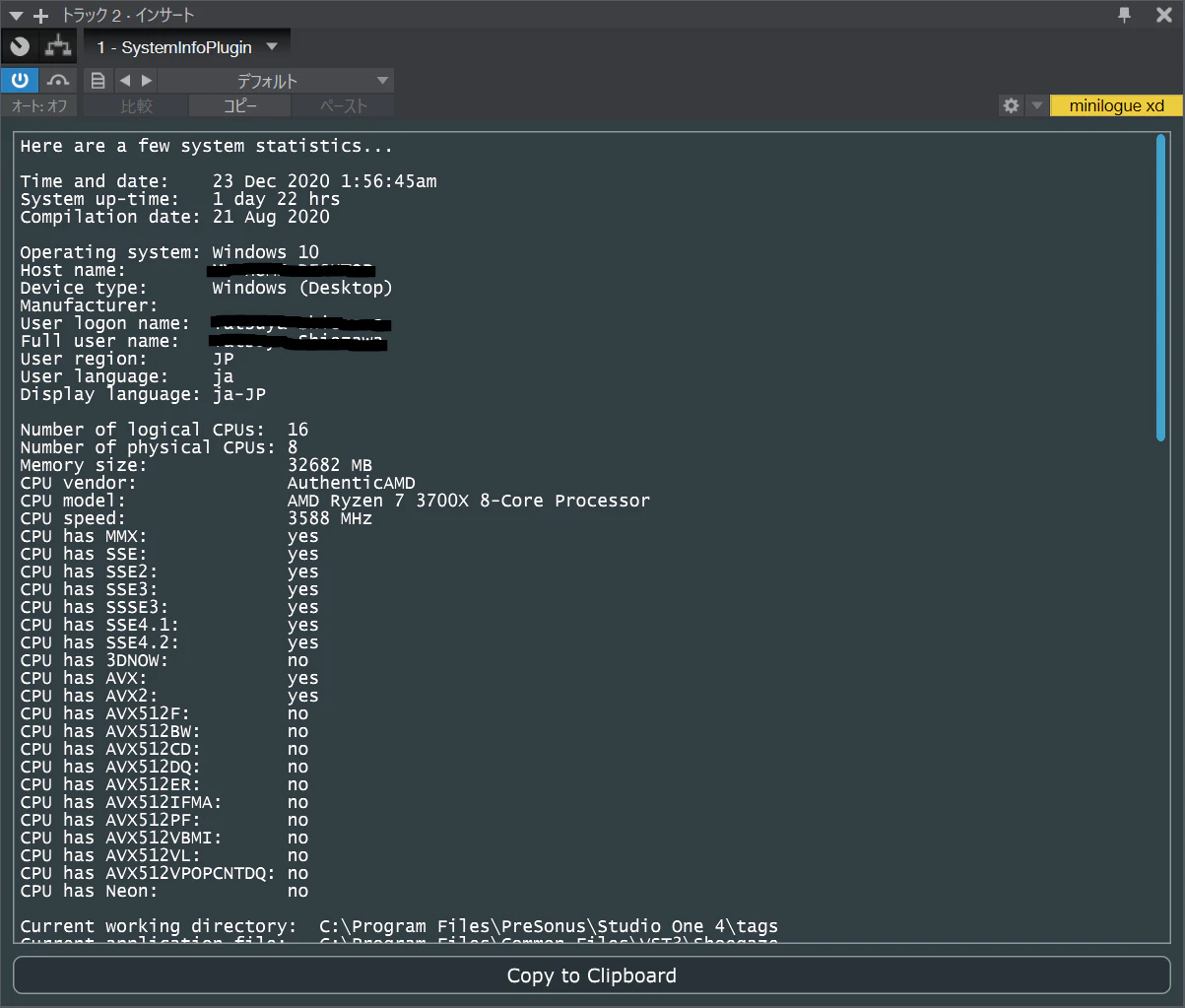Close the plugin window
This screenshot has width=1185, height=1008.
1163,15
